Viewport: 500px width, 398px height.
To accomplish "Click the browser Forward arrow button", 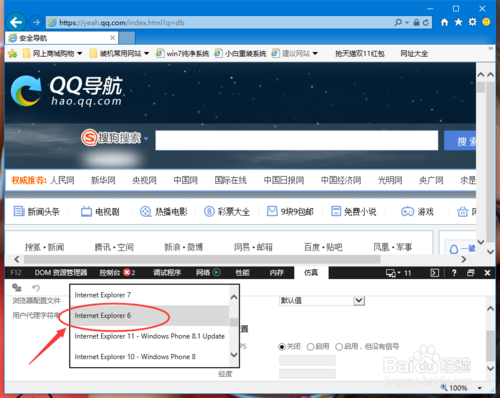I will pos(36,23).
